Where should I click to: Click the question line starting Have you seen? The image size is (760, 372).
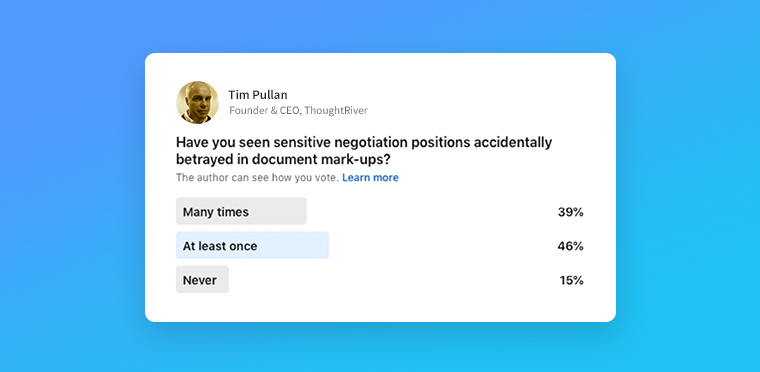click(364, 143)
